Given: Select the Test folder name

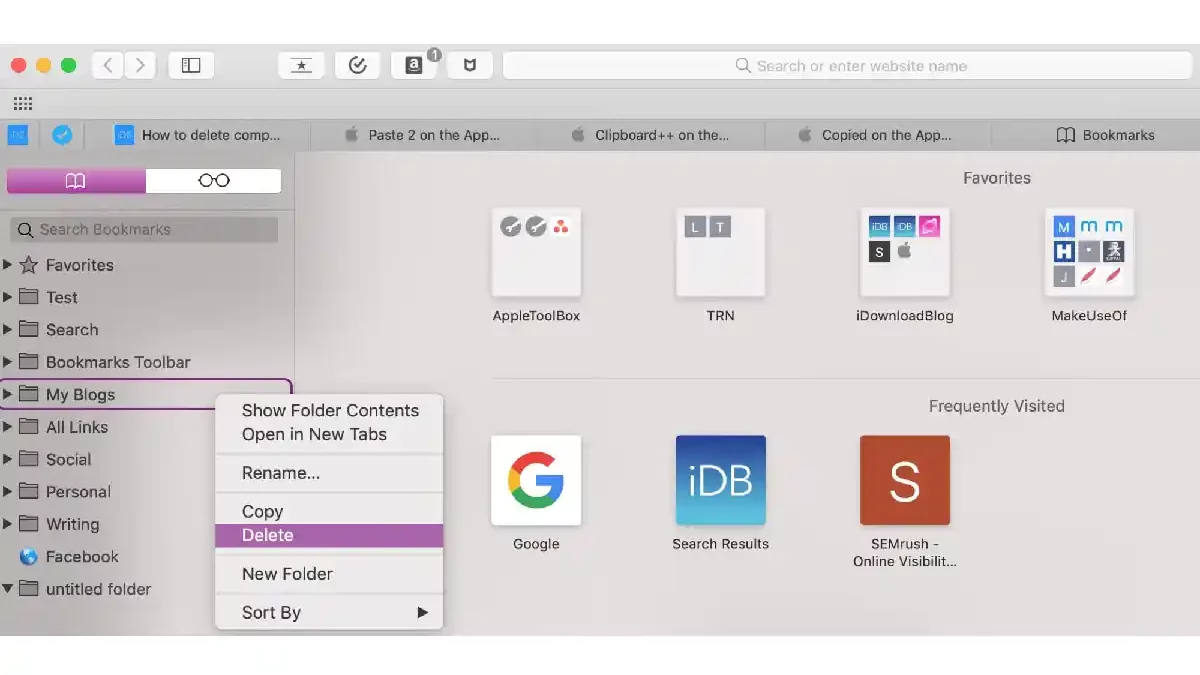Looking at the screenshot, I should coord(62,297).
